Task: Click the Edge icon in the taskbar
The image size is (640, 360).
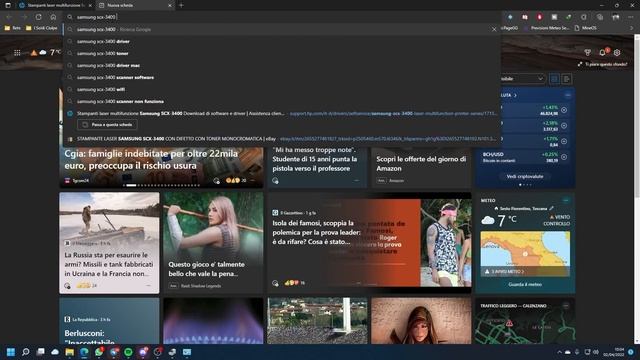Action: [x=84, y=352]
